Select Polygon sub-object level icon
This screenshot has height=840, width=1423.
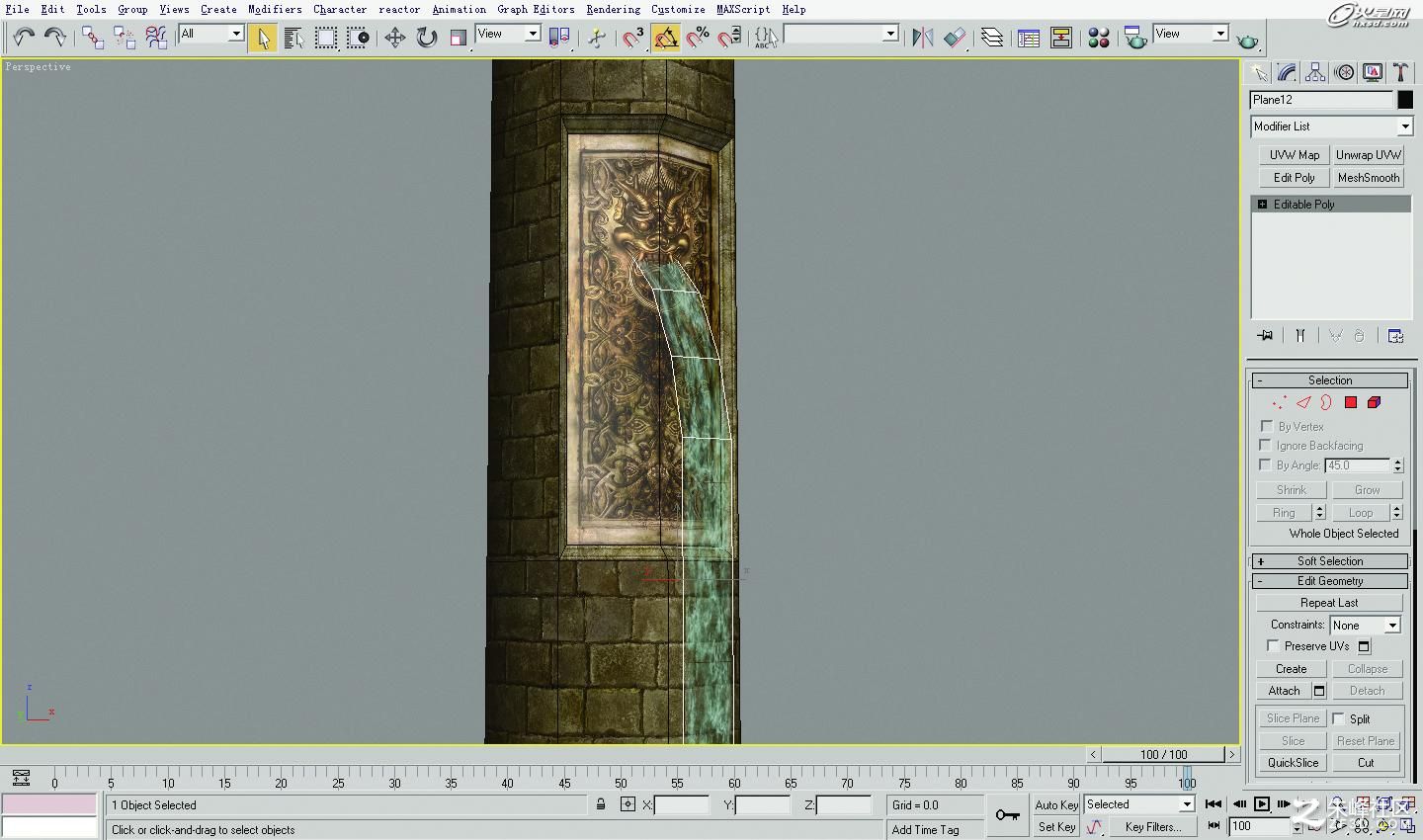tap(1351, 402)
